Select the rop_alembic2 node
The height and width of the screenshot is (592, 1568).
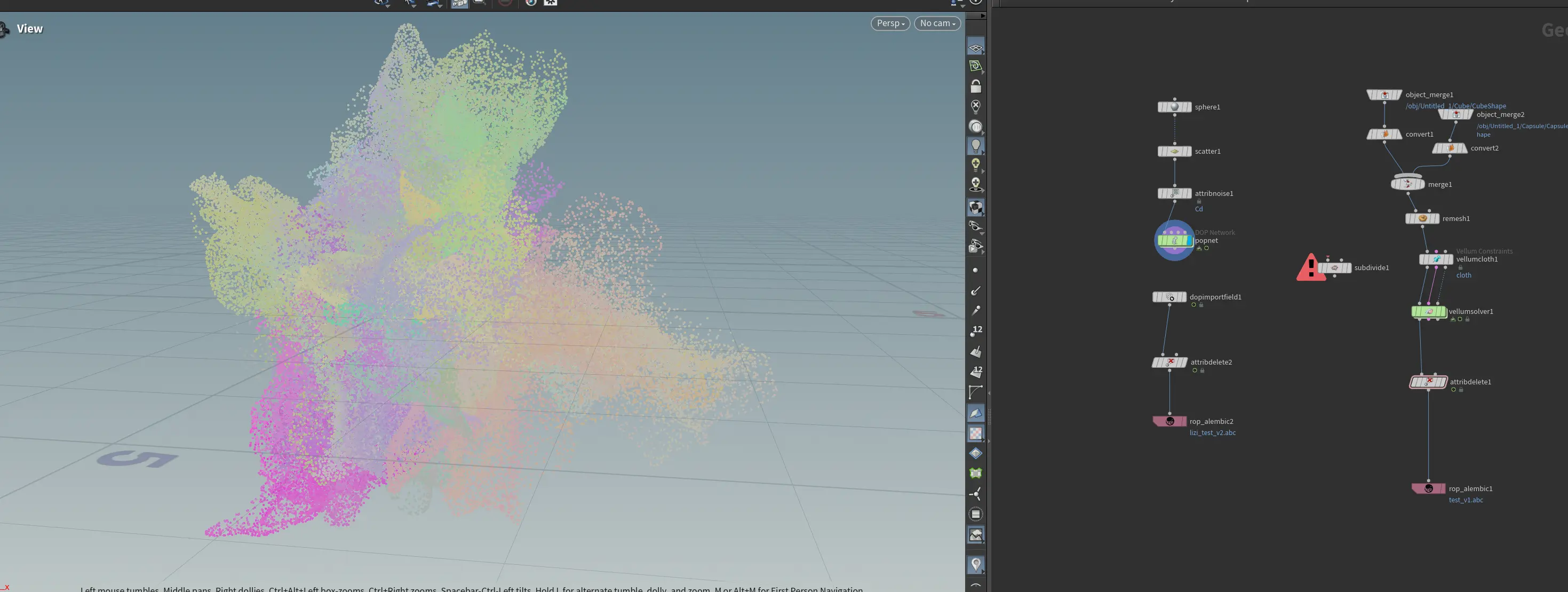click(1169, 422)
